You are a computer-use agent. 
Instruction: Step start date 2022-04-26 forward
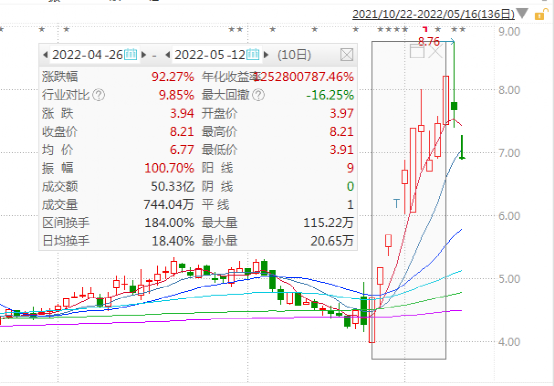pos(143,55)
